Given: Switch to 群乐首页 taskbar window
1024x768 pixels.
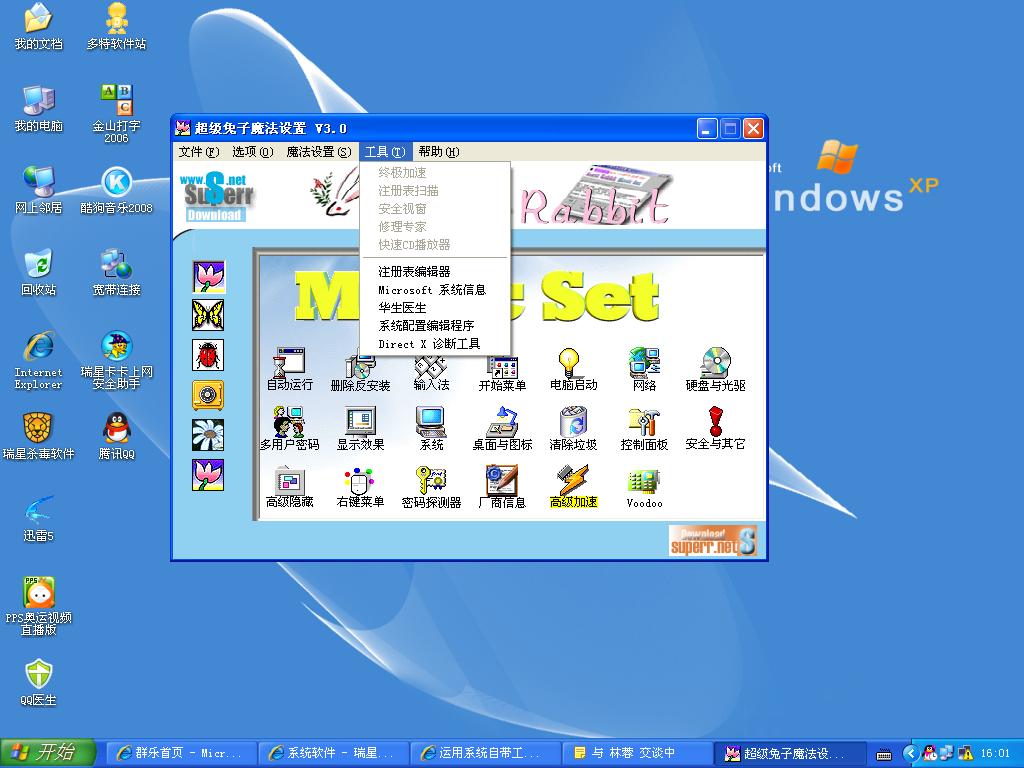Looking at the screenshot, I should click(180, 753).
